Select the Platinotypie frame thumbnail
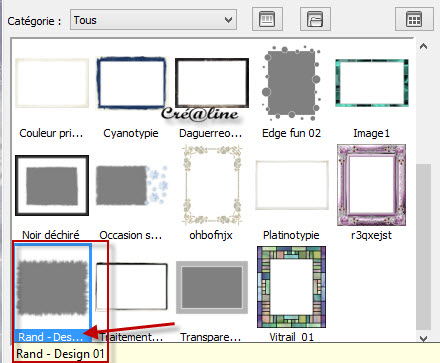The width and height of the screenshot is (440, 363). [292, 185]
